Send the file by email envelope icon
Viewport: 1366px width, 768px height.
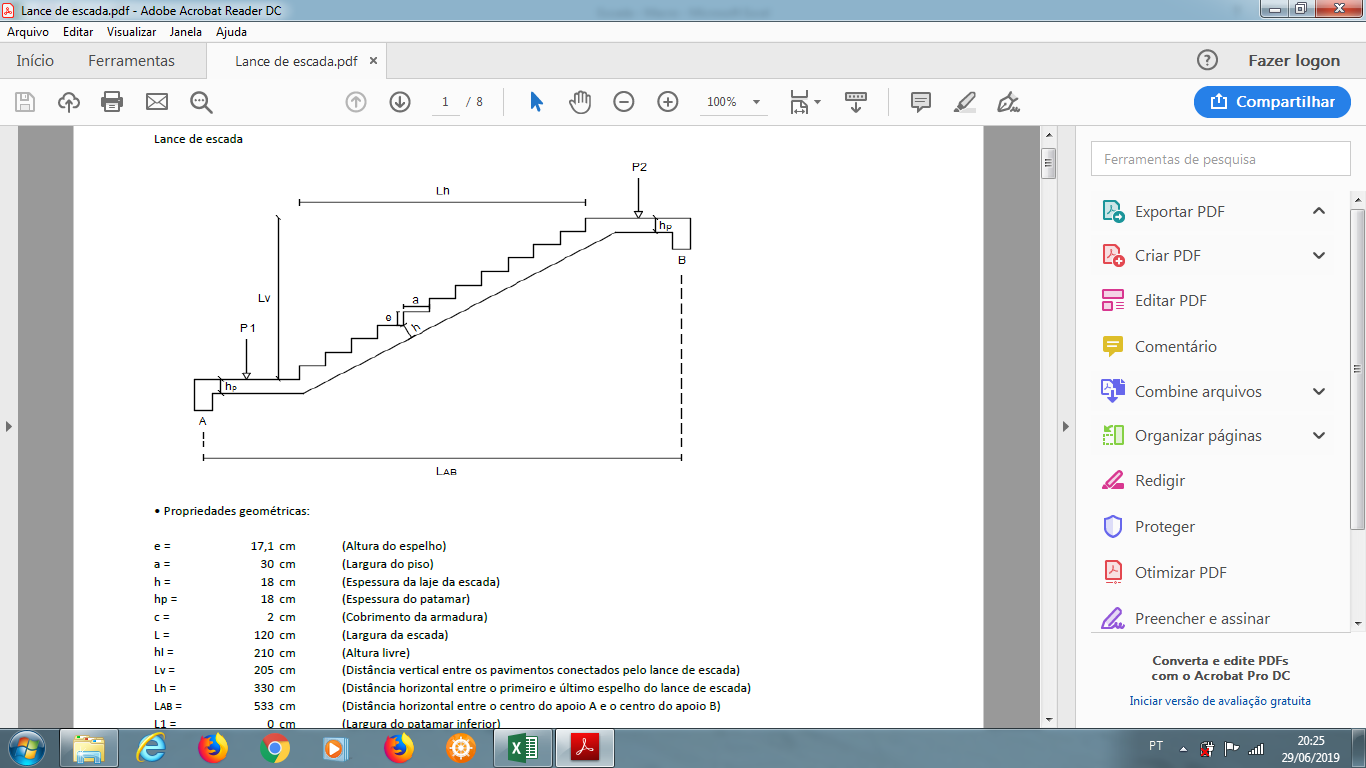(157, 102)
